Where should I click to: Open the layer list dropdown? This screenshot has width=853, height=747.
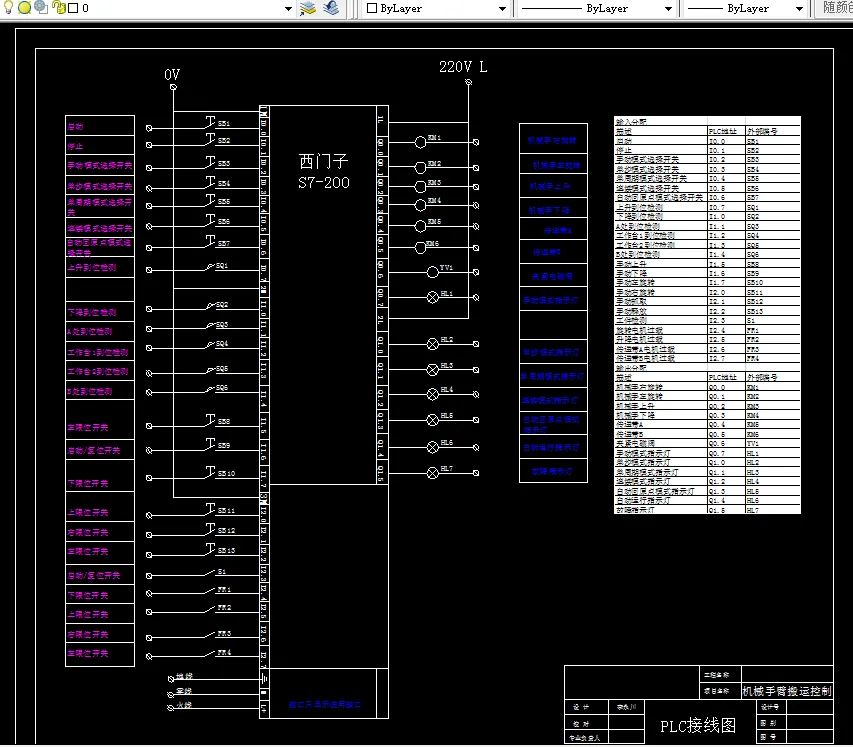[x=287, y=8]
